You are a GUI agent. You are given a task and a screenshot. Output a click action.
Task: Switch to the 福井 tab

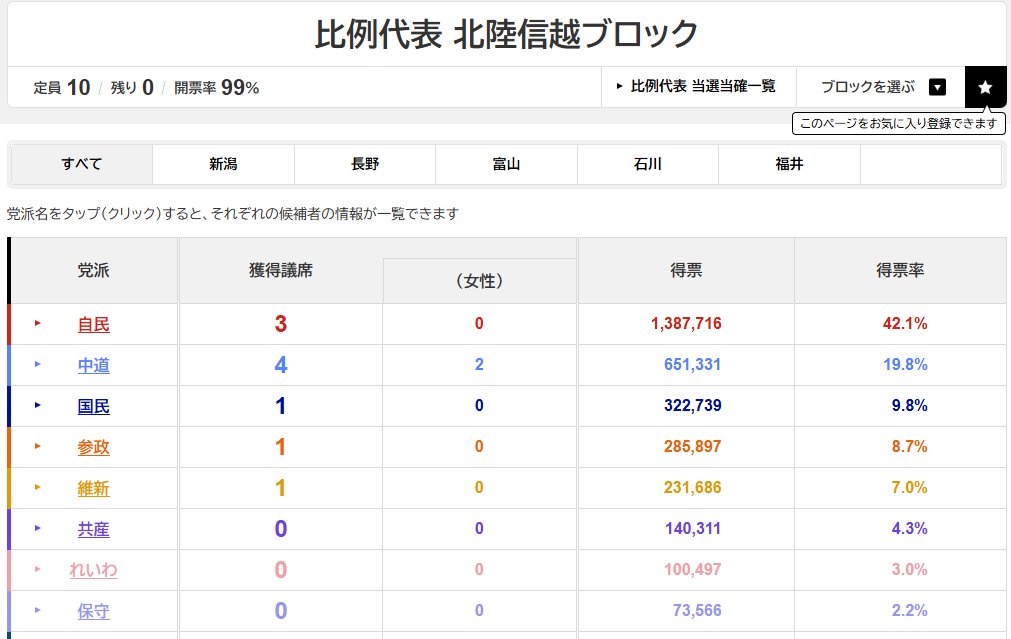click(789, 164)
